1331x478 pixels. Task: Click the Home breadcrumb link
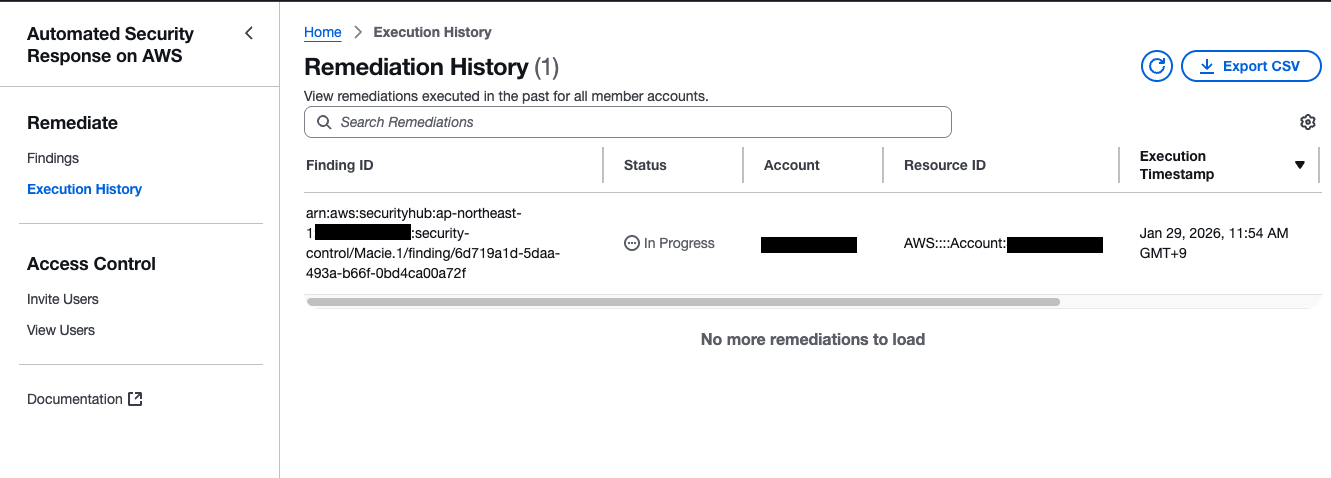[322, 32]
